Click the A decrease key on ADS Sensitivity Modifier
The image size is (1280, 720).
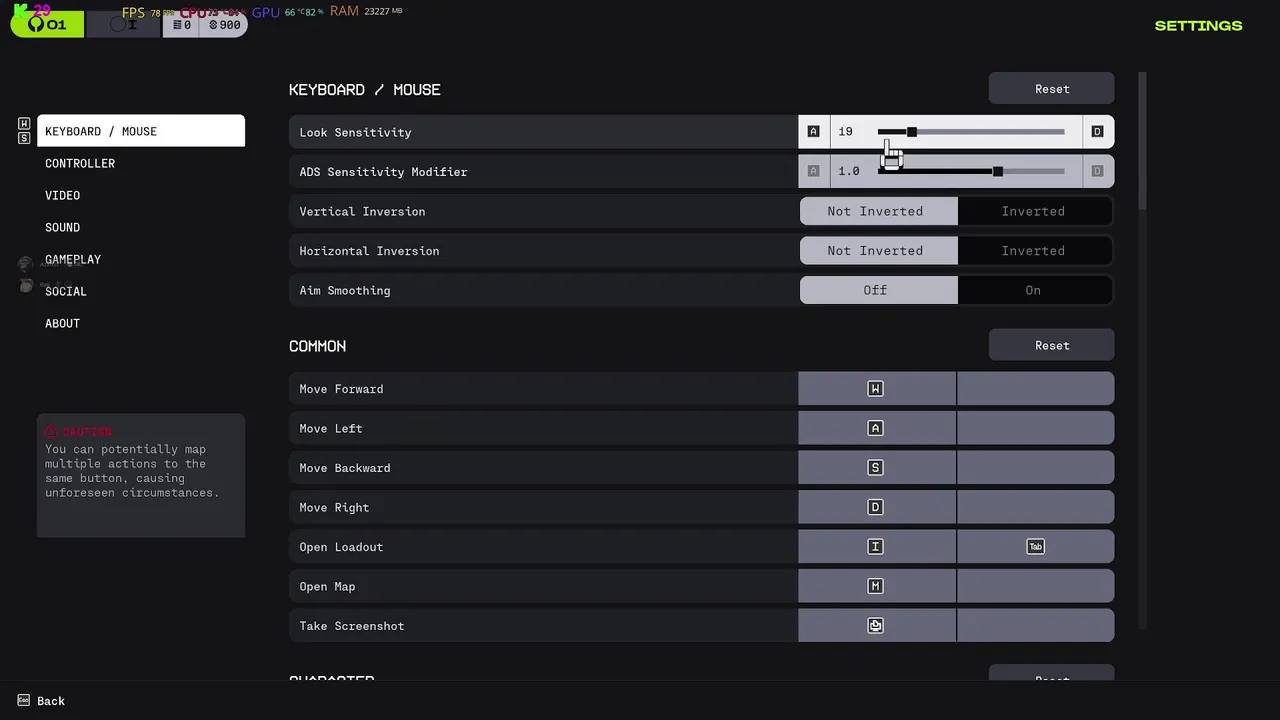[x=813, y=171]
